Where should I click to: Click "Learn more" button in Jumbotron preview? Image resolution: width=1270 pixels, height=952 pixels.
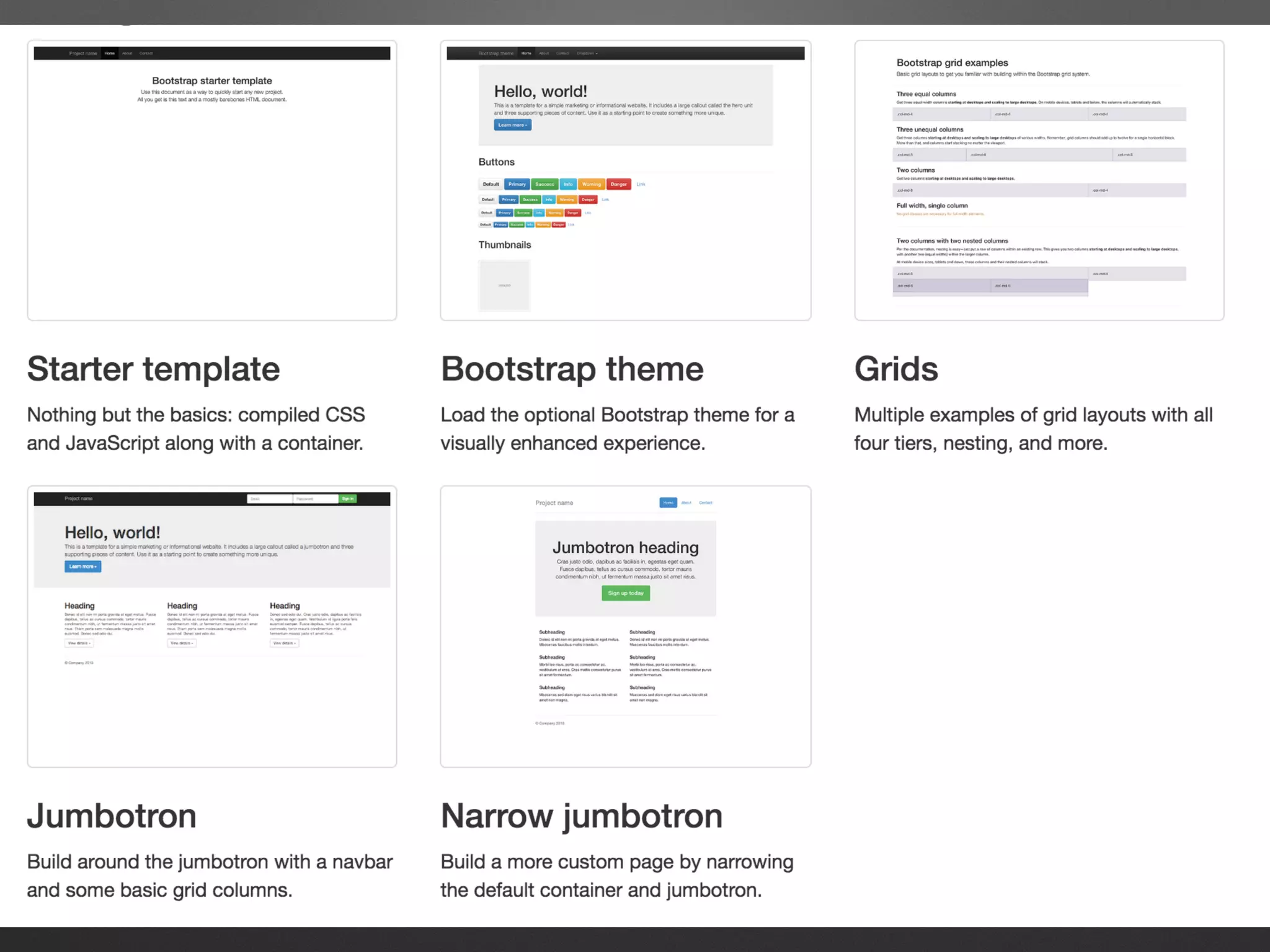coord(82,566)
